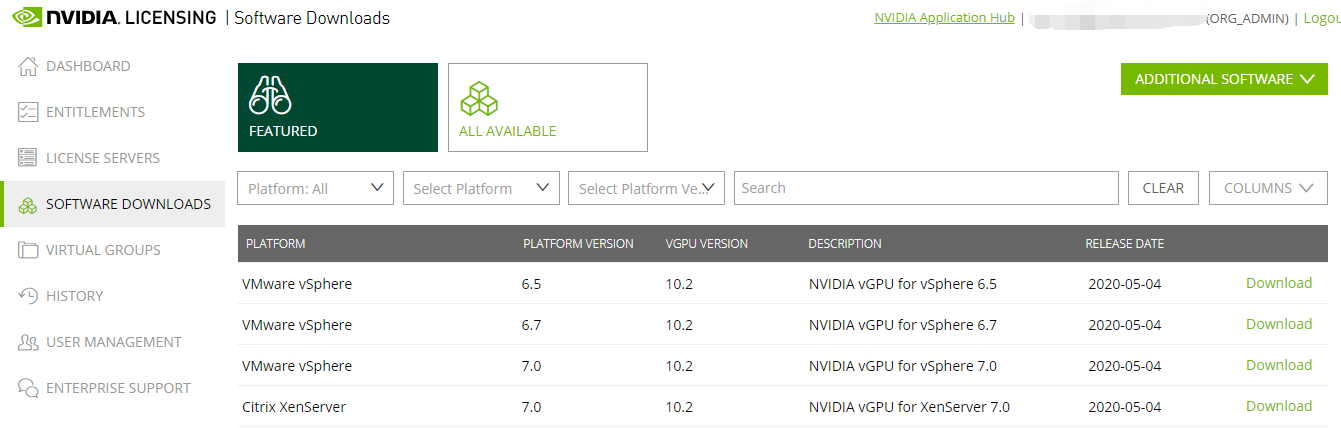The height and width of the screenshot is (428, 1341).
Task: Click the History clock icon
Action: click(x=28, y=296)
